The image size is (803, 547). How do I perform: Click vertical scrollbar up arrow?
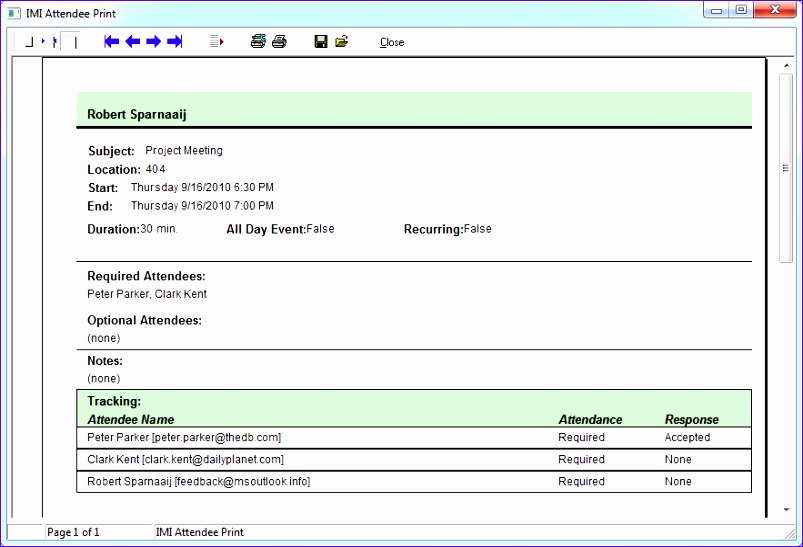tap(786, 66)
